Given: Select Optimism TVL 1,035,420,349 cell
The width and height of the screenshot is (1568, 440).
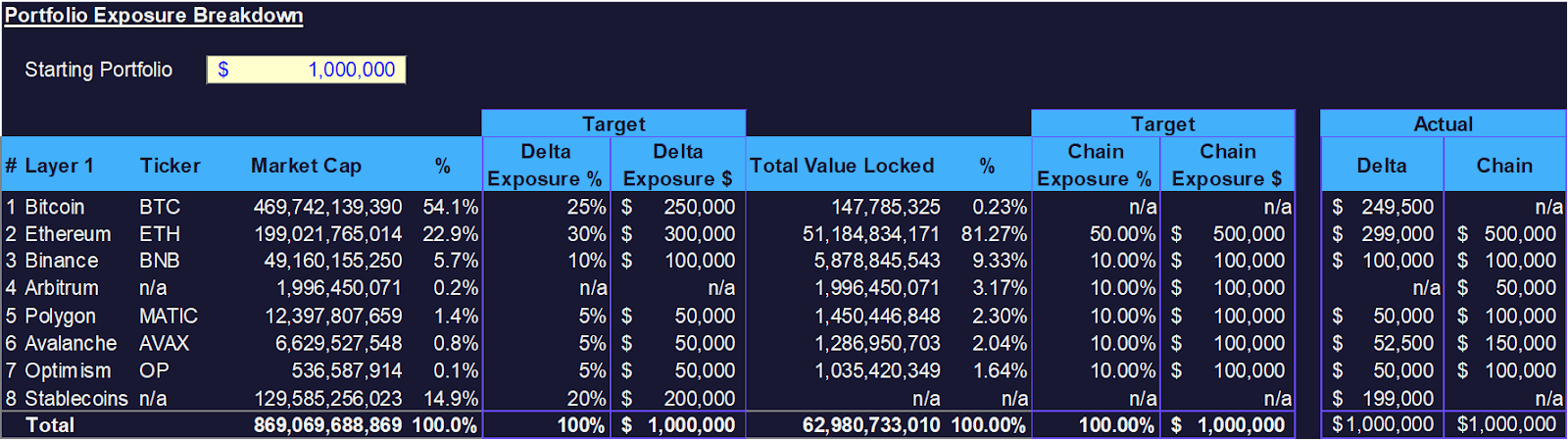Looking at the screenshot, I should pos(877,370).
